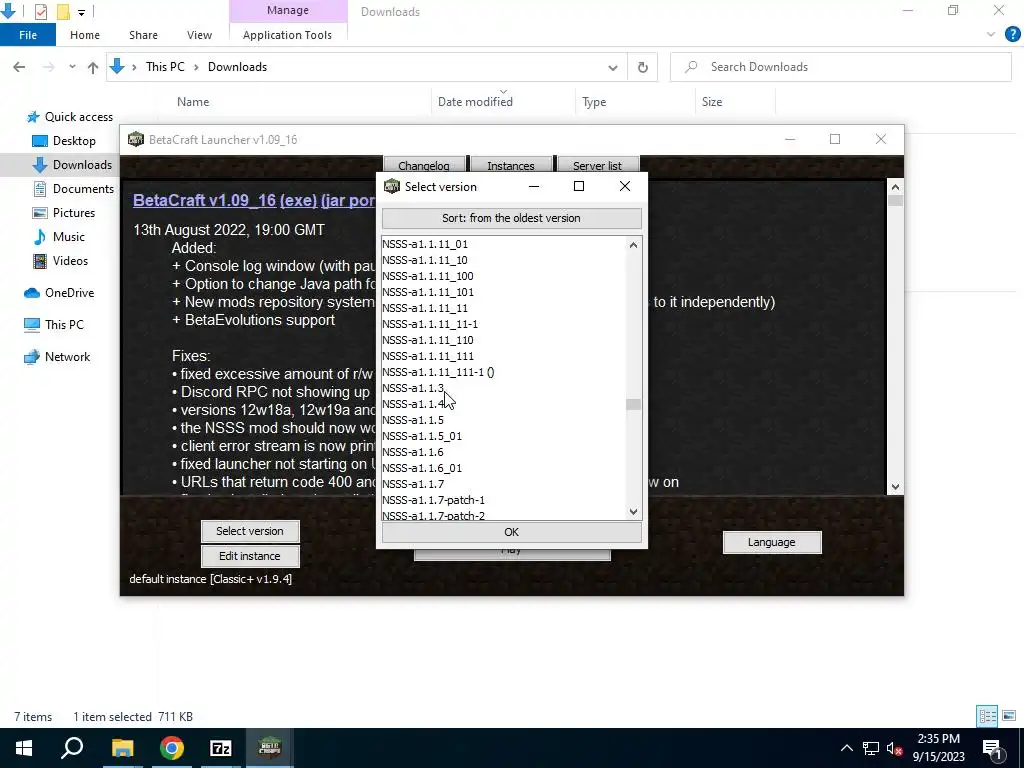This screenshot has width=1024, height=768.
Task: Click Sort: from the oldest version button
Action: coord(511,218)
